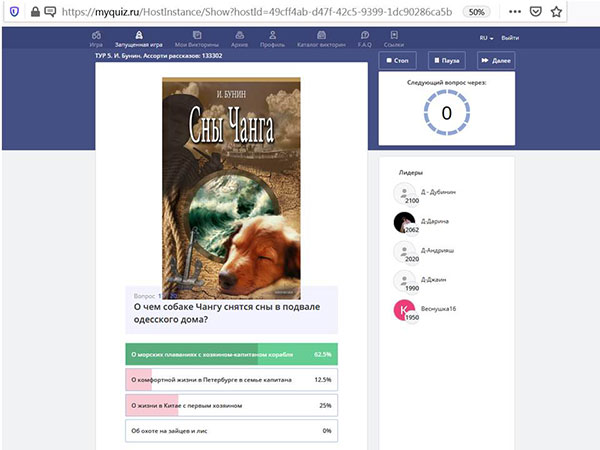The width and height of the screenshot is (600, 450).
Task: Open Игра section in top navigation
Action: click(96, 40)
